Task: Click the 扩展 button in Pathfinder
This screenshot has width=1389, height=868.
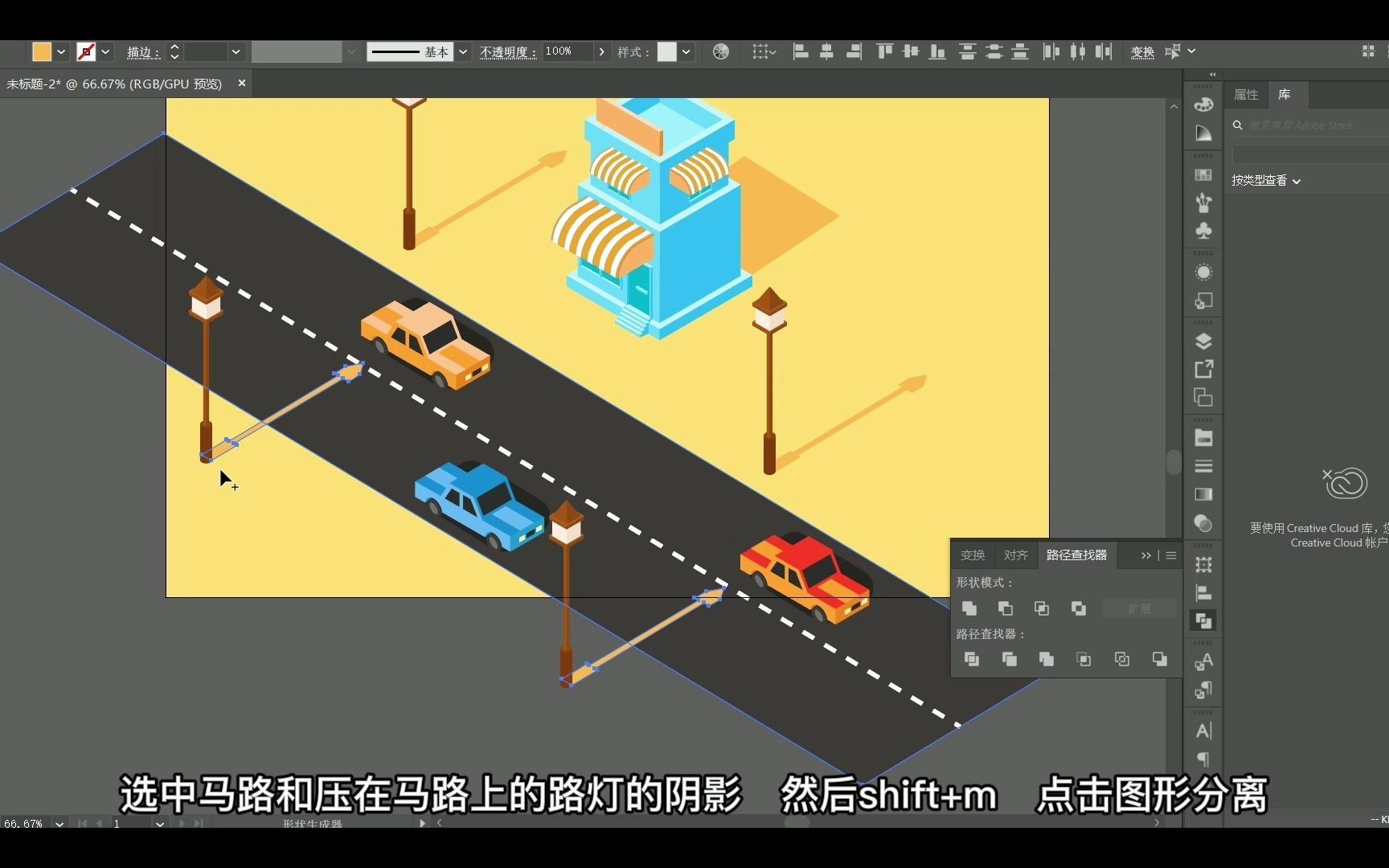Action: point(1140,608)
